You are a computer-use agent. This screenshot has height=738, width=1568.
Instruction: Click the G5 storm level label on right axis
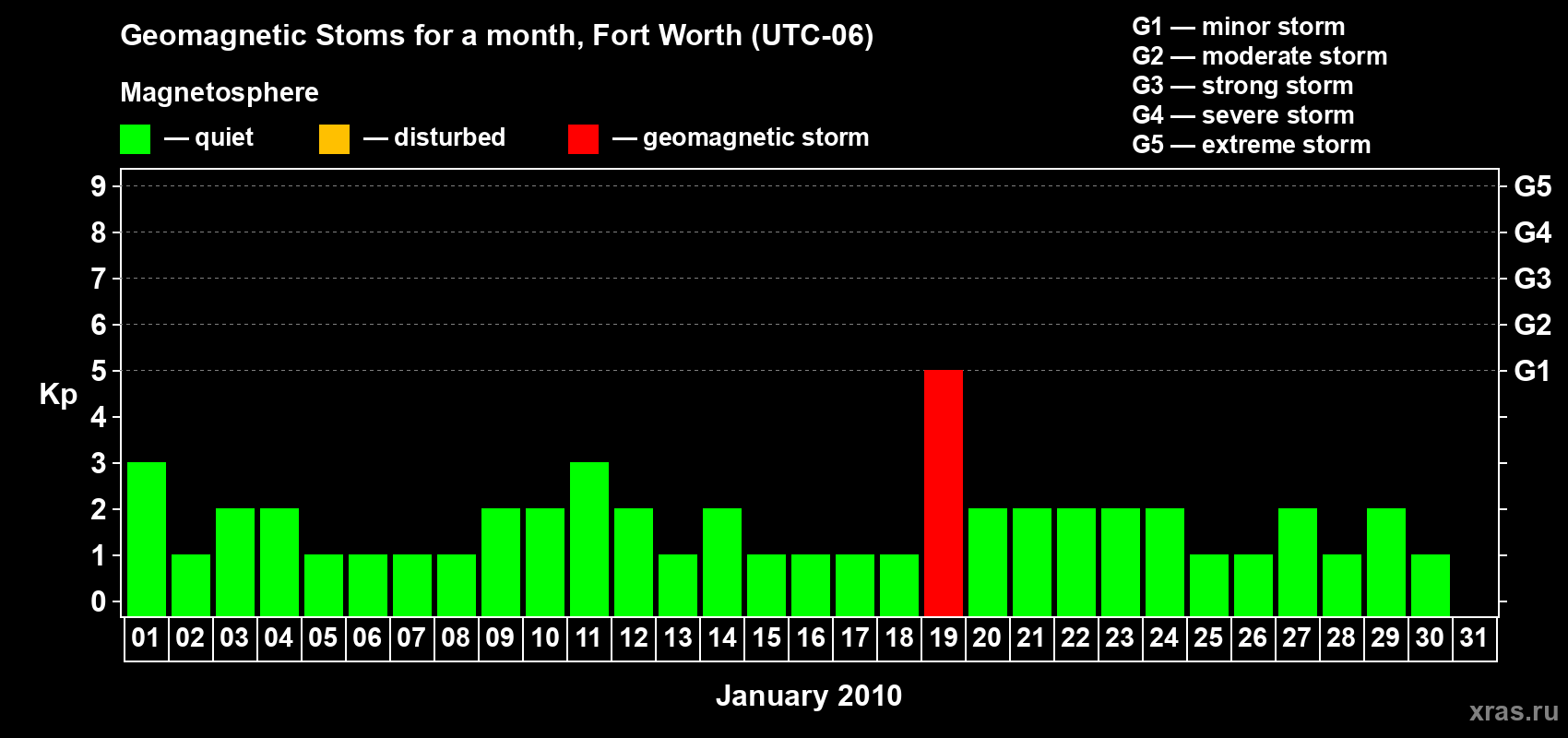[x=1533, y=186]
